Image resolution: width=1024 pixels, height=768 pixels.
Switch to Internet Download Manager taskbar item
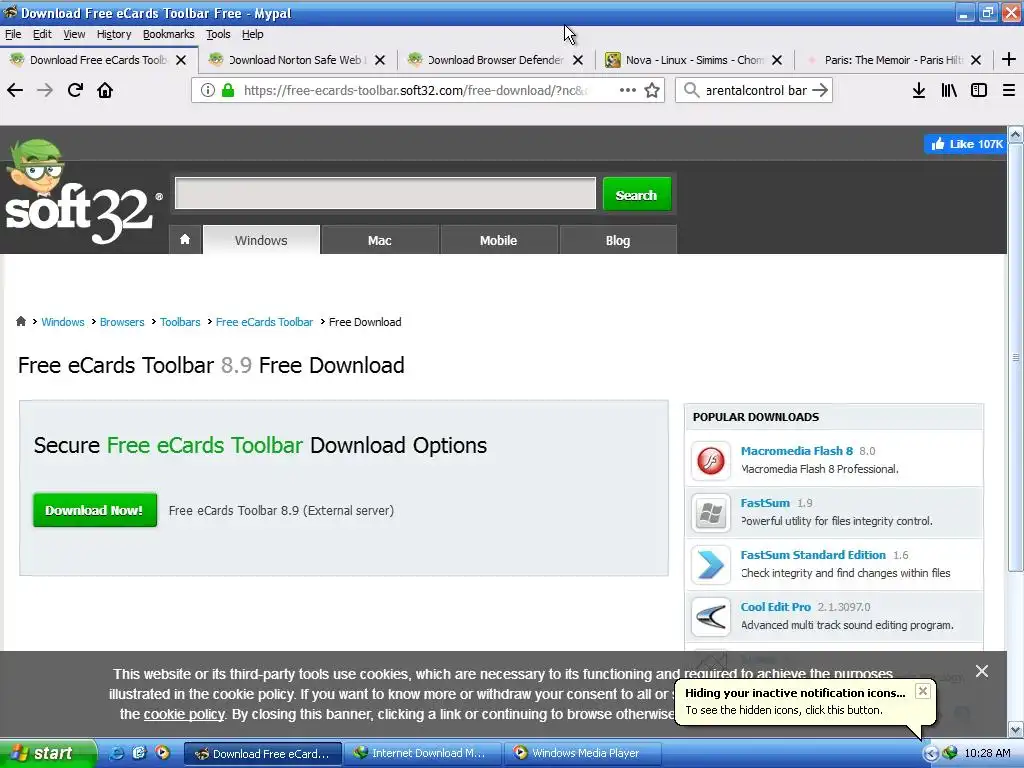[422, 754]
